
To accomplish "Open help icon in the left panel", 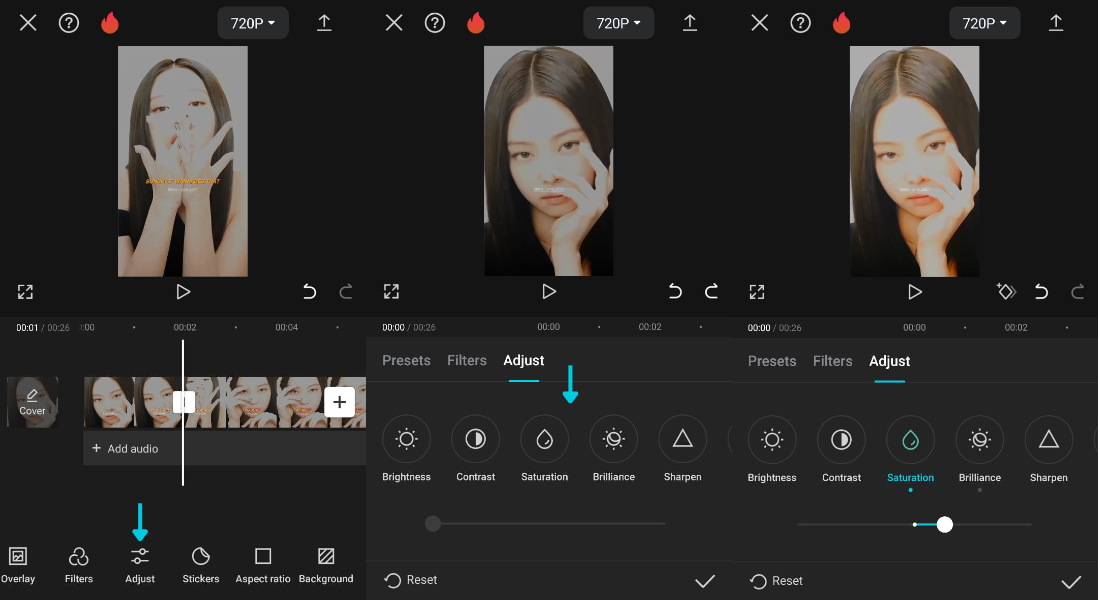I will click(69, 23).
